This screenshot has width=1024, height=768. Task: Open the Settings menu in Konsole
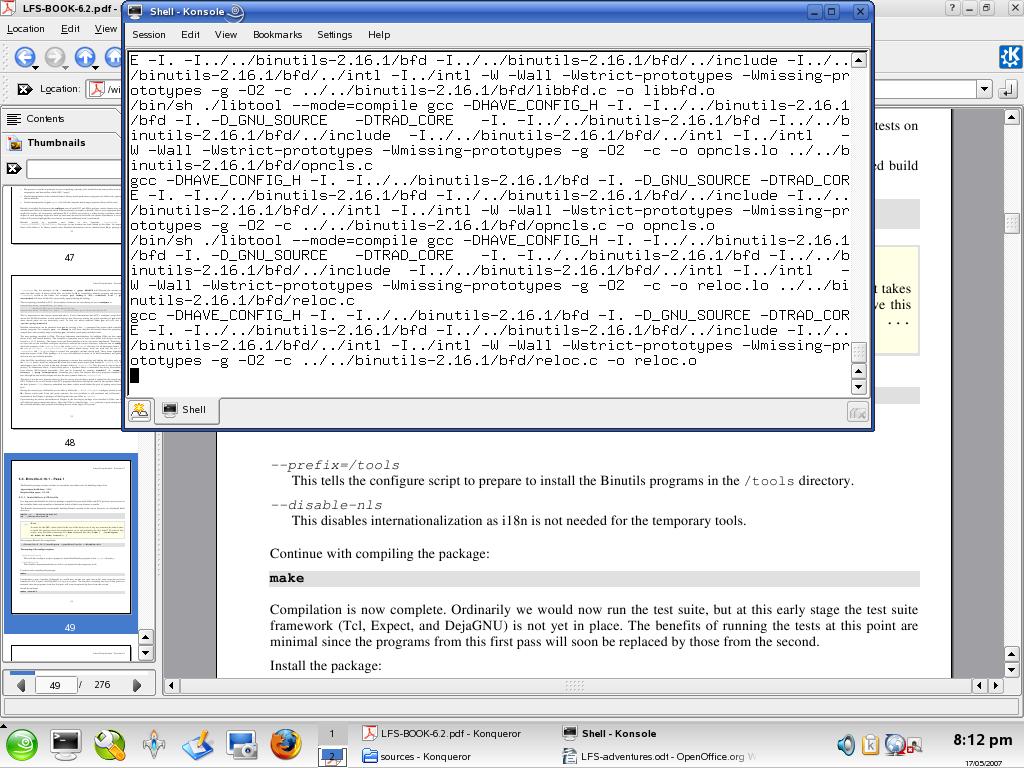click(x=334, y=34)
